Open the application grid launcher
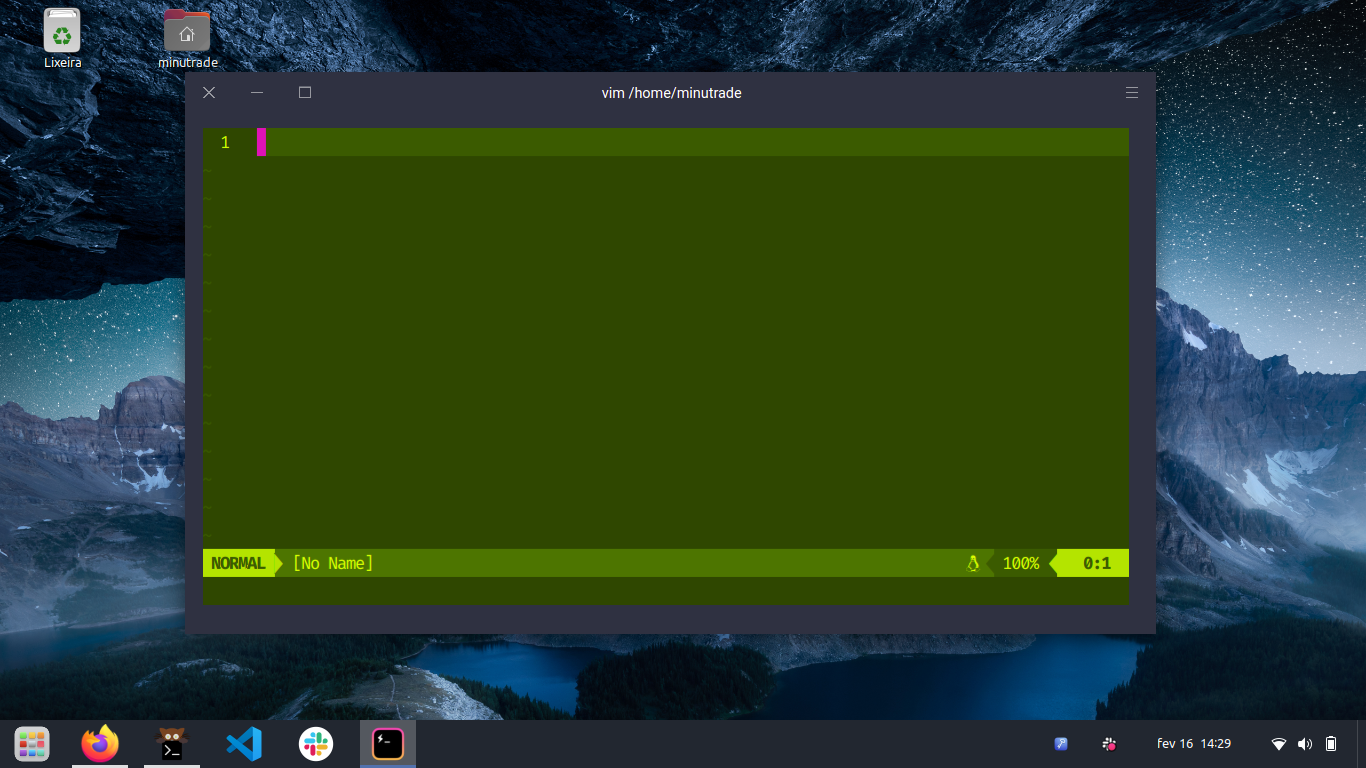This screenshot has height=768, width=1366. [x=31, y=743]
